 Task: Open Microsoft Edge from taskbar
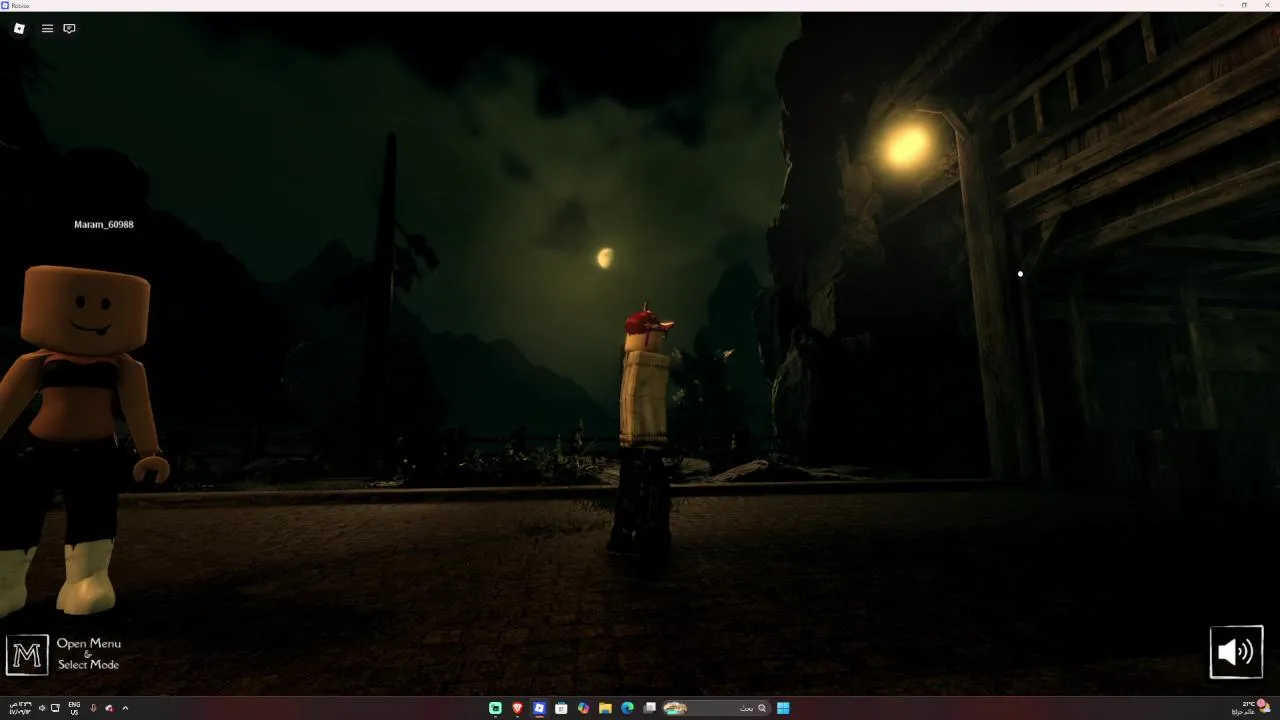click(627, 708)
